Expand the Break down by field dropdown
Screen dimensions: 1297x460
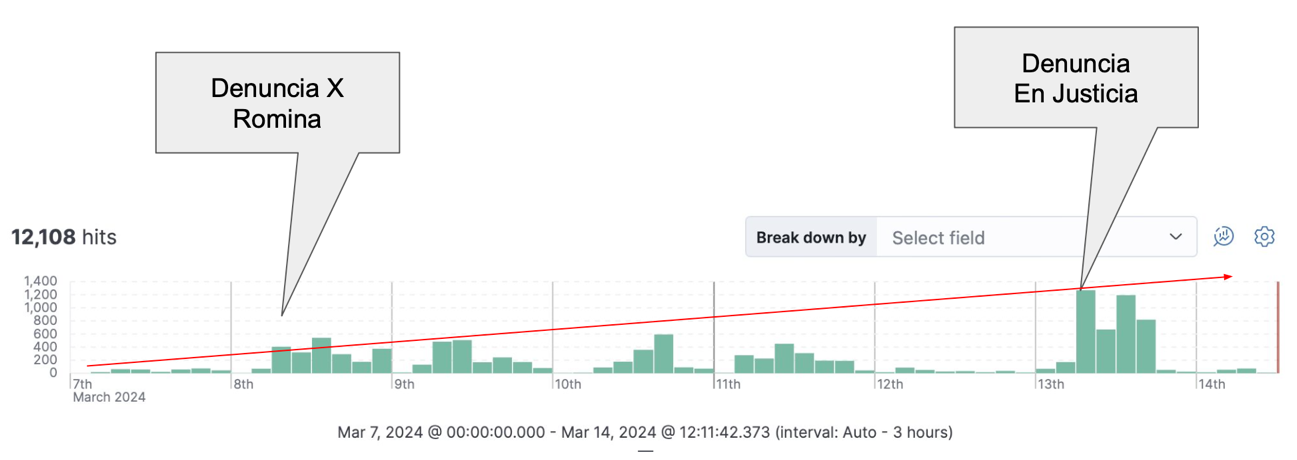pos(1035,237)
